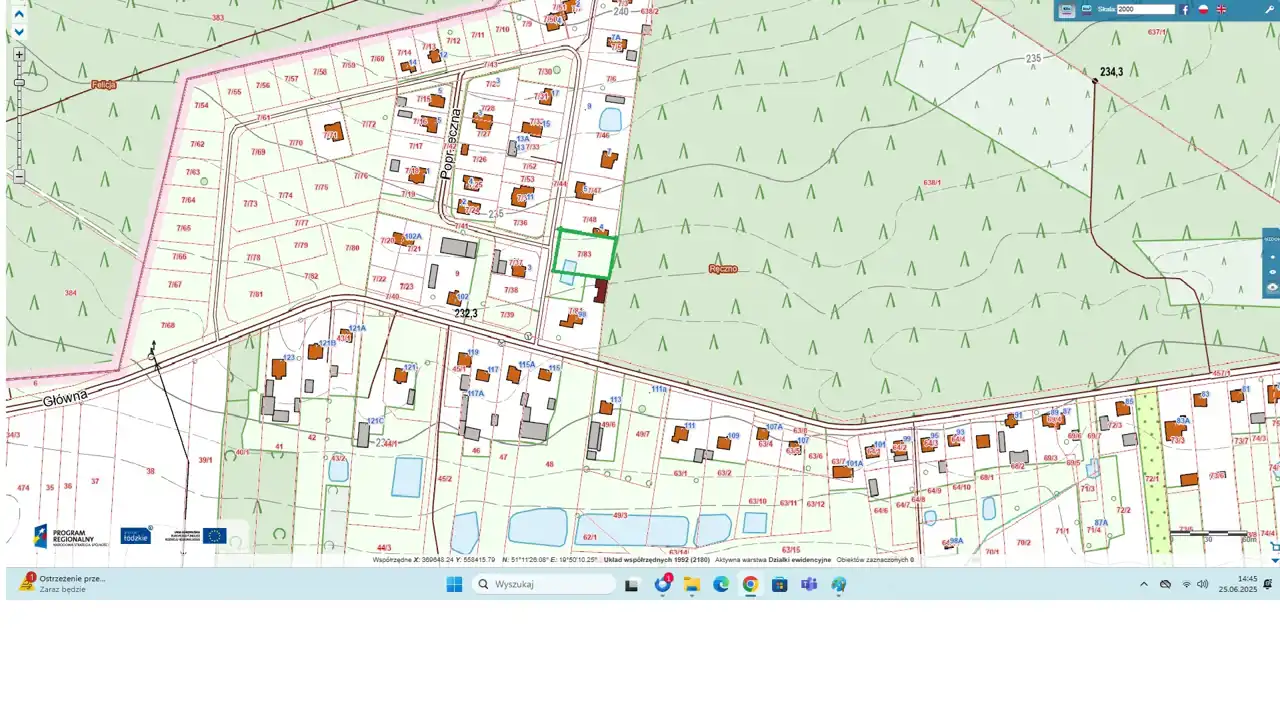1280x722 pixels.
Task: Show hidden system tray icons chevron
Action: pyautogui.click(x=1144, y=584)
